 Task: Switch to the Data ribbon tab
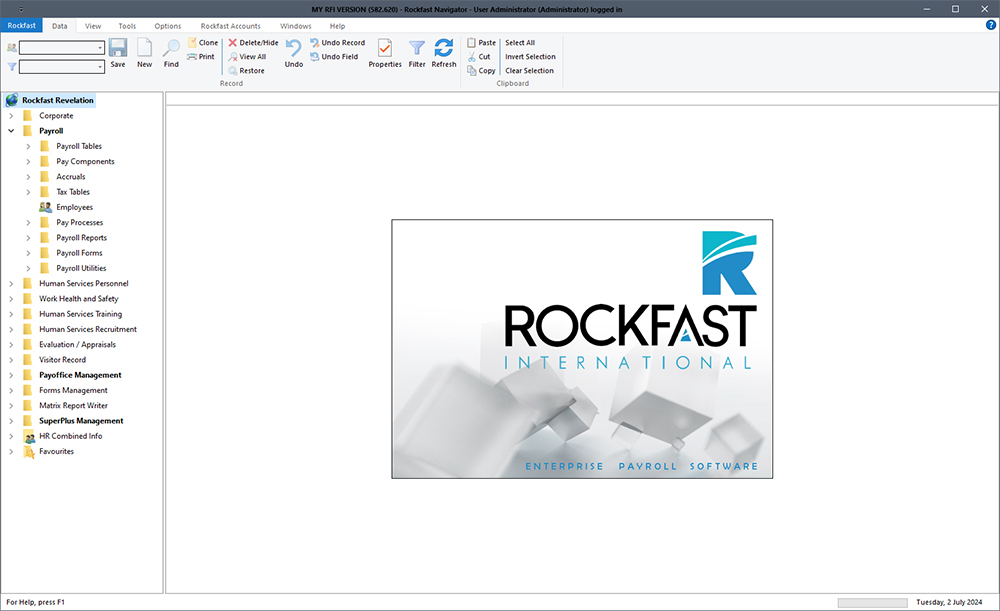59,26
